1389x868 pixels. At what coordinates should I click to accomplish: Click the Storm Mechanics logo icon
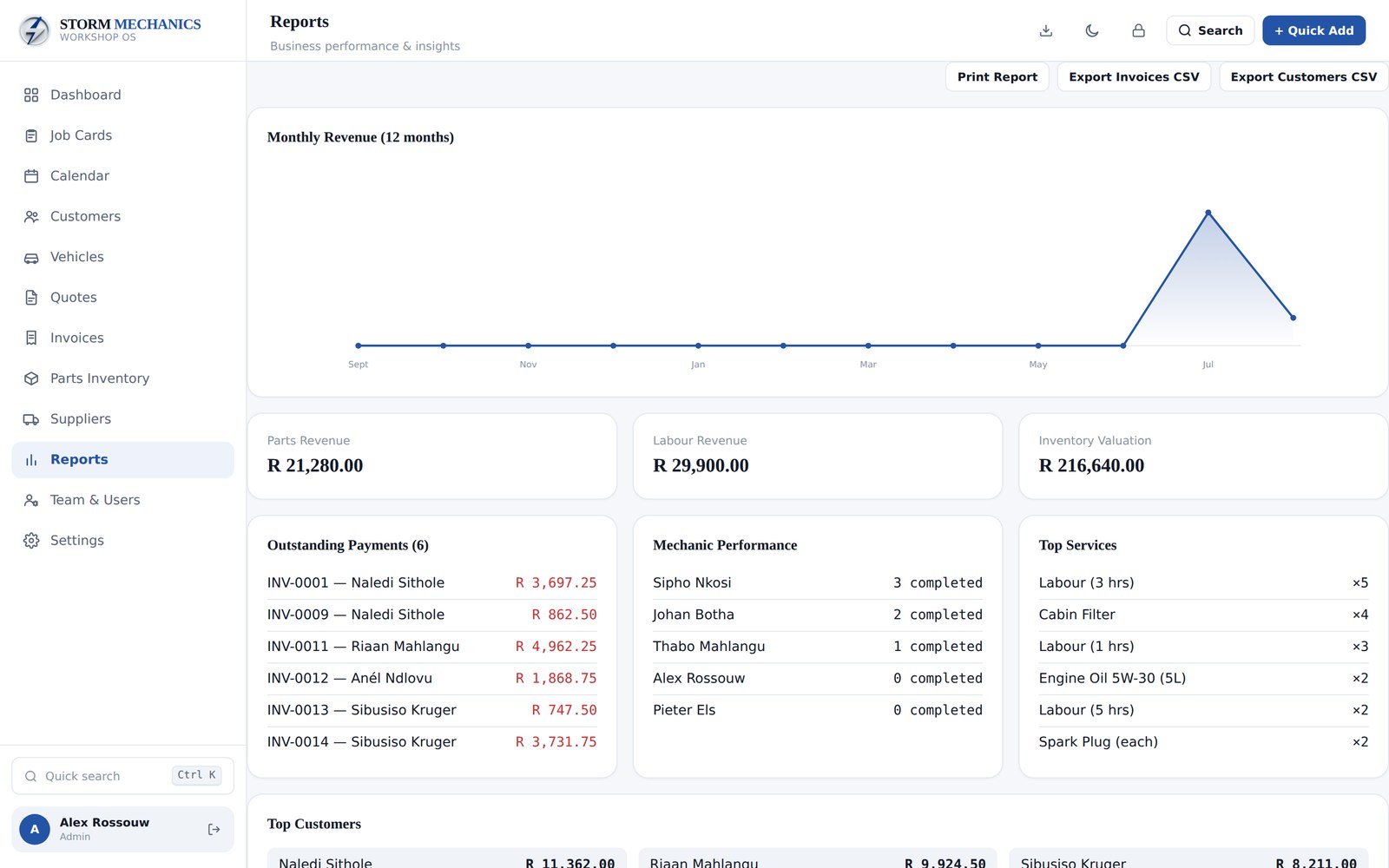pyautogui.click(x=35, y=30)
